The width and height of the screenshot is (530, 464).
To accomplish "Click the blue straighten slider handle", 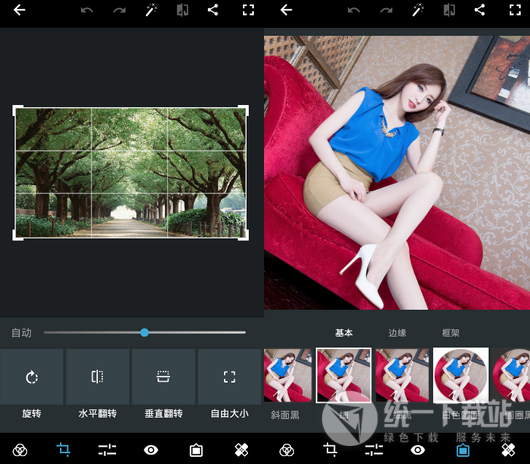I will (144, 333).
